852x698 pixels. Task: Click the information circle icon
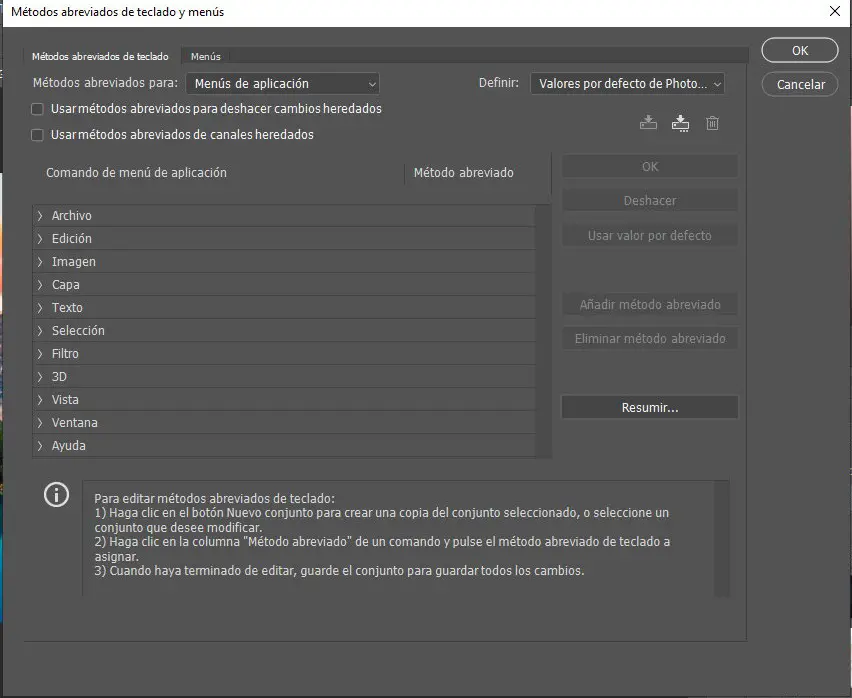pyautogui.click(x=57, y=495)
